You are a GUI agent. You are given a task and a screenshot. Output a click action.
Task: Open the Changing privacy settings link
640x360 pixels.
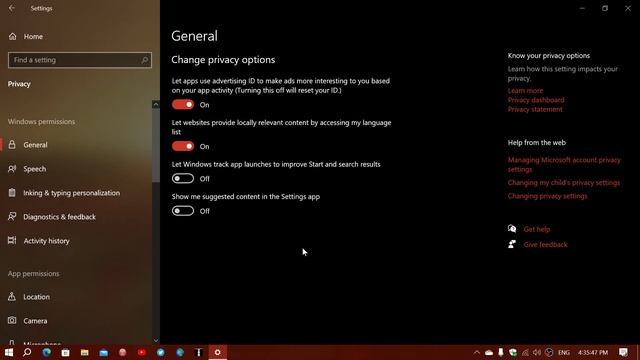547,196
